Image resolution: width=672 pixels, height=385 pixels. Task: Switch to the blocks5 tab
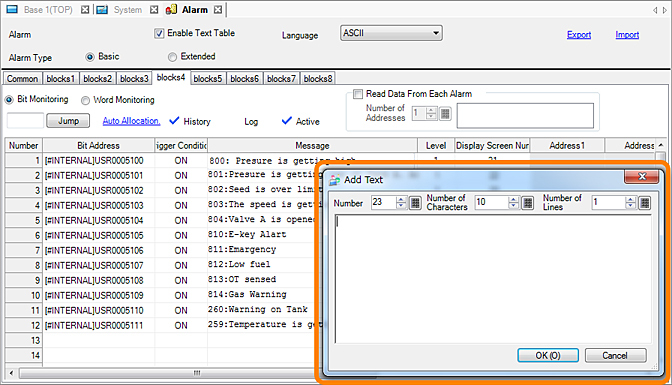207,79
